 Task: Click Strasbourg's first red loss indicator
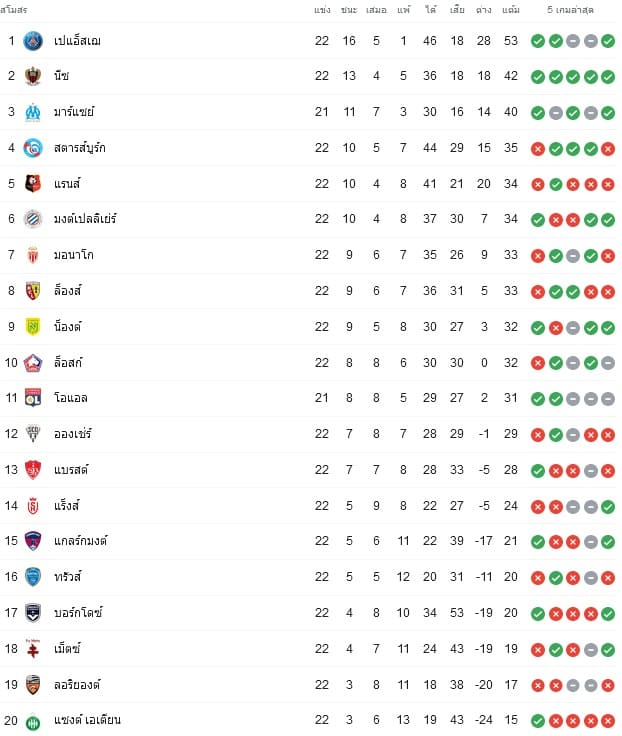tap(538, 149)
